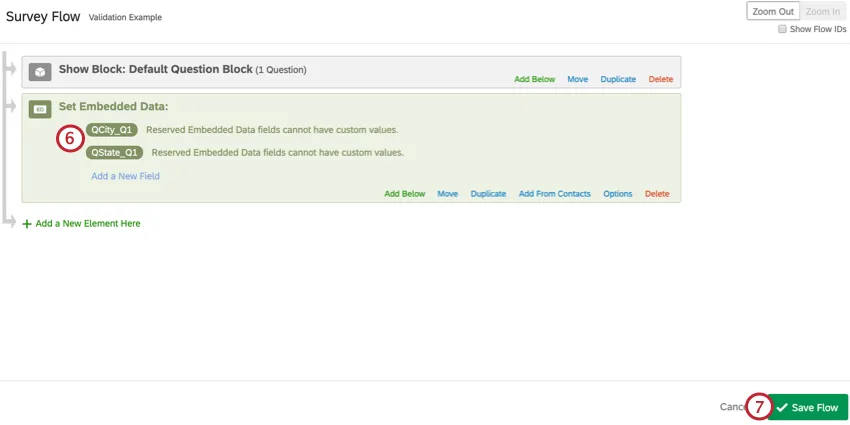Image resolution: width=850 pixels, height=425 pixels.
Task: Click Add From Contacts link
Action: [x=554, y=194]
